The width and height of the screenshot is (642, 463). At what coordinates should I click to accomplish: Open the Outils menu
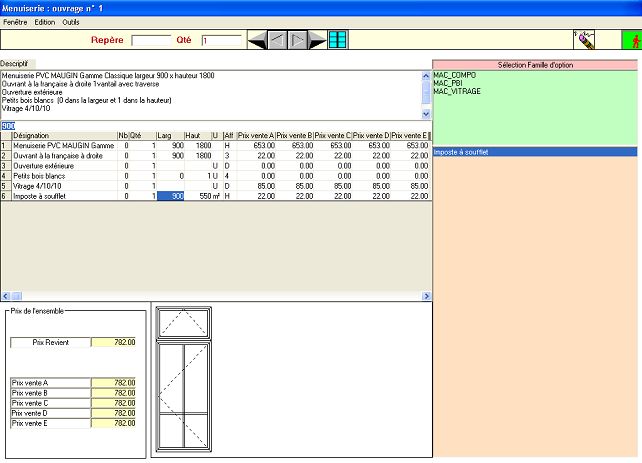[x=71, y=21]
